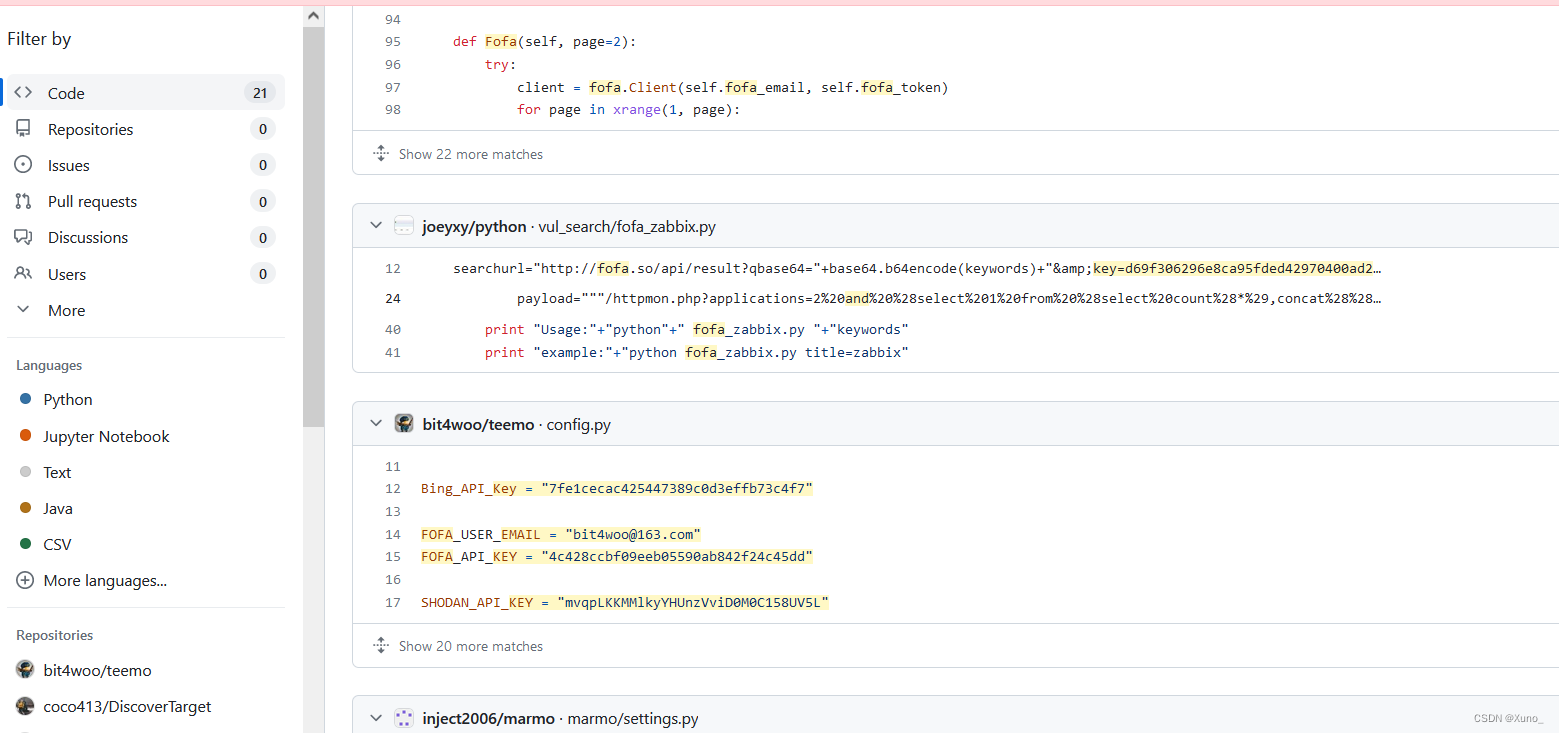Click coco413/DiscoverTarget avatar in sidebar
The height and width of the screenshot is (733, 1559).
click(25, 706)
